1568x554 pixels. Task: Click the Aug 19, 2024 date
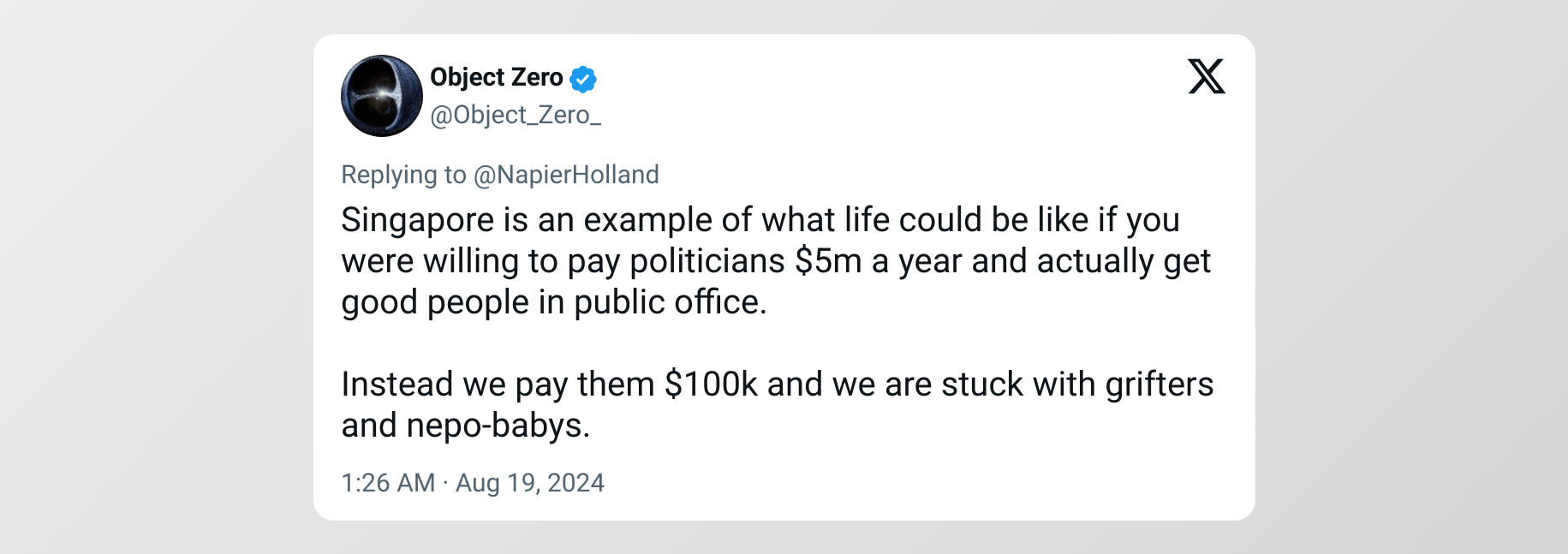530,483
